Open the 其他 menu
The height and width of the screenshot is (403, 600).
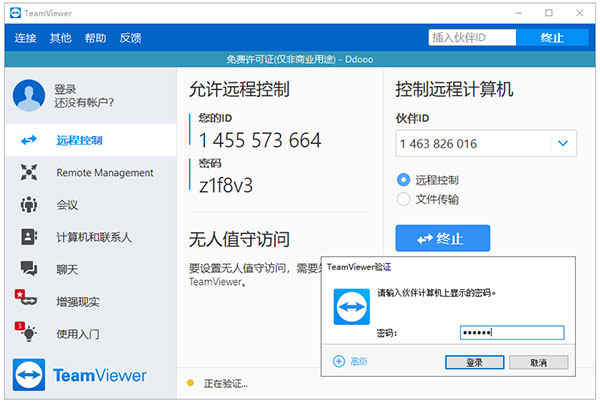click(60, 38)
